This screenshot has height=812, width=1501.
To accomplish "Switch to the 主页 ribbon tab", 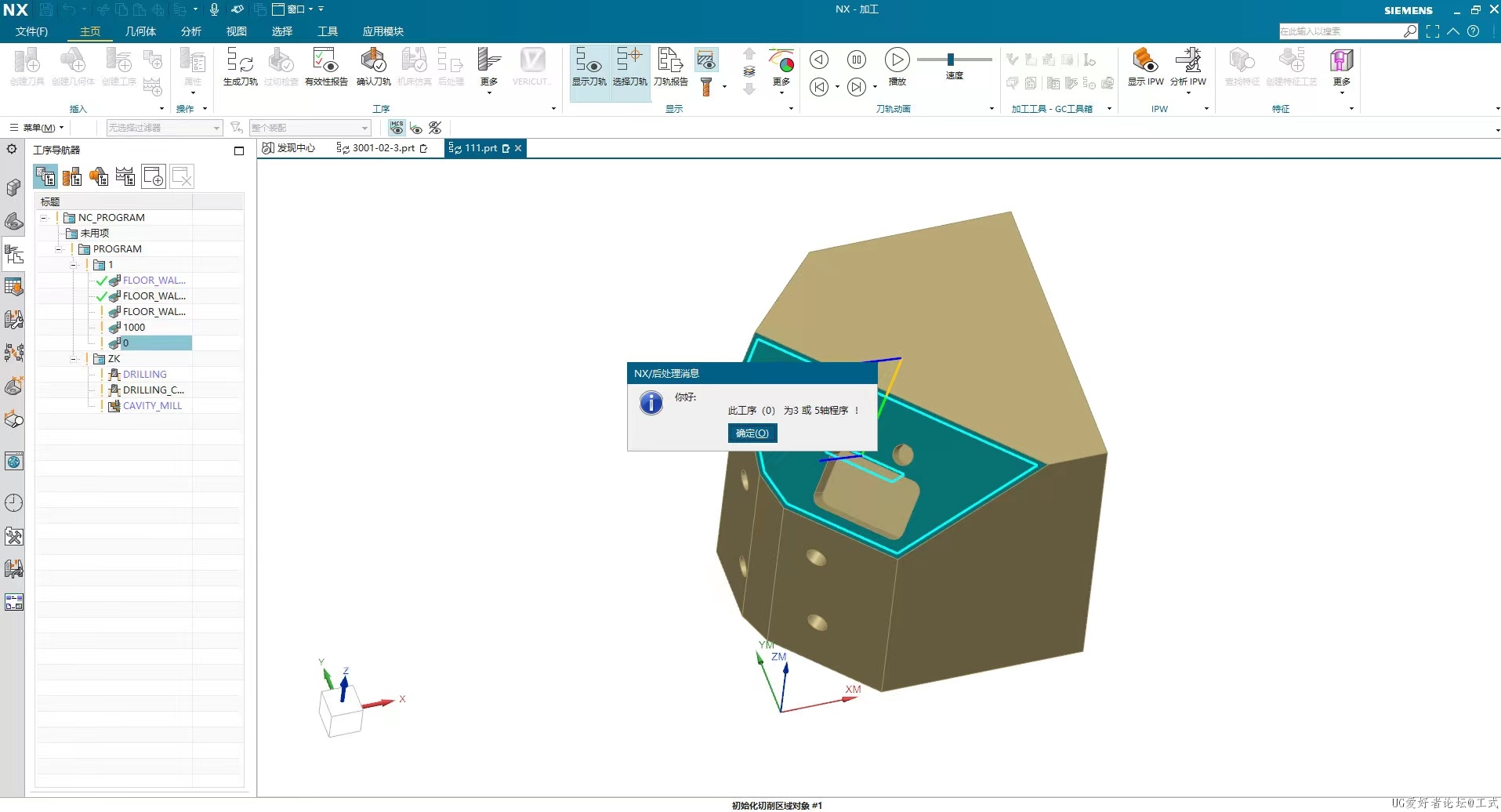I will pos(90,31).
